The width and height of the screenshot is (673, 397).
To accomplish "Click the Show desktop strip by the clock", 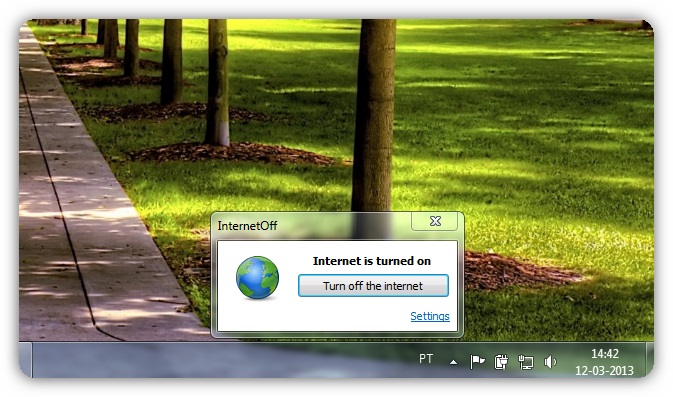I will (650, 360).
